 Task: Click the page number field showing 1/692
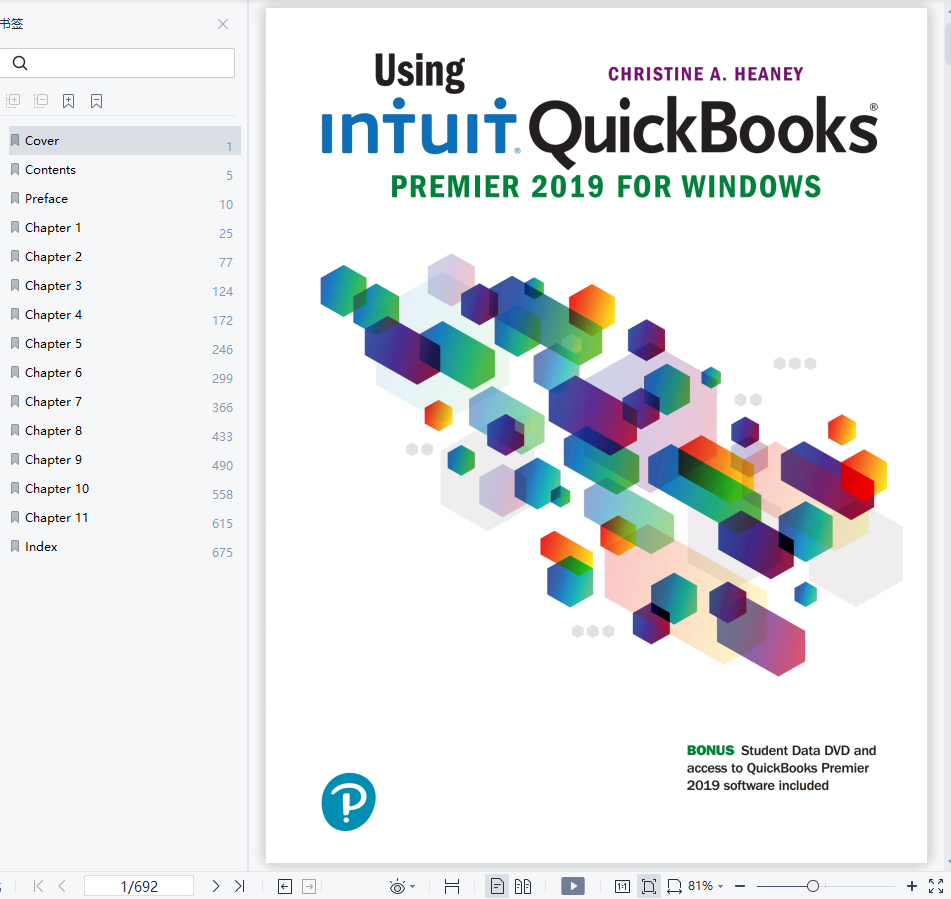click(139, 886)
